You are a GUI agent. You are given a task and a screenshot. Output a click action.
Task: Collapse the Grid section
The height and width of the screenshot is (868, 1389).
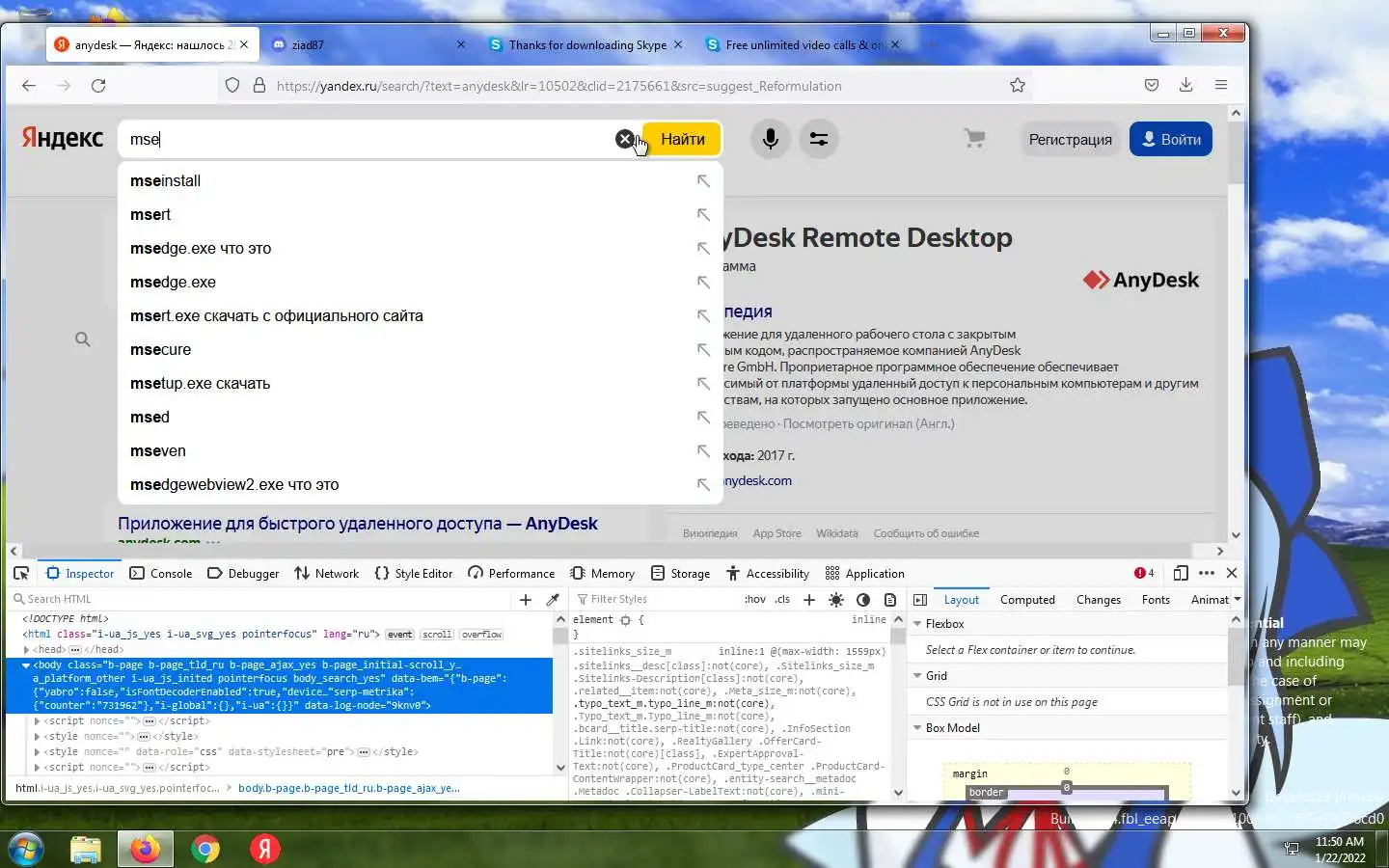coord(917,676)
